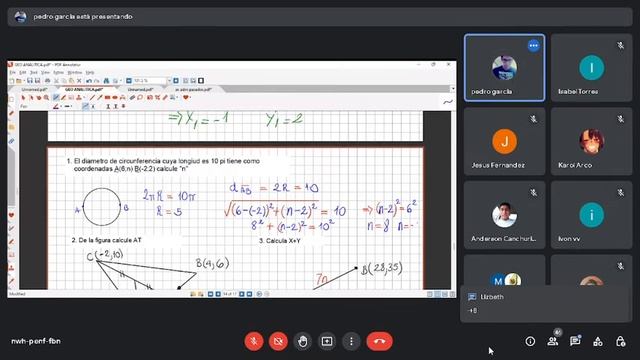Open Lizbeth chat message notification
The width and height of the screenshot is (640, 360).
point(546,304)
